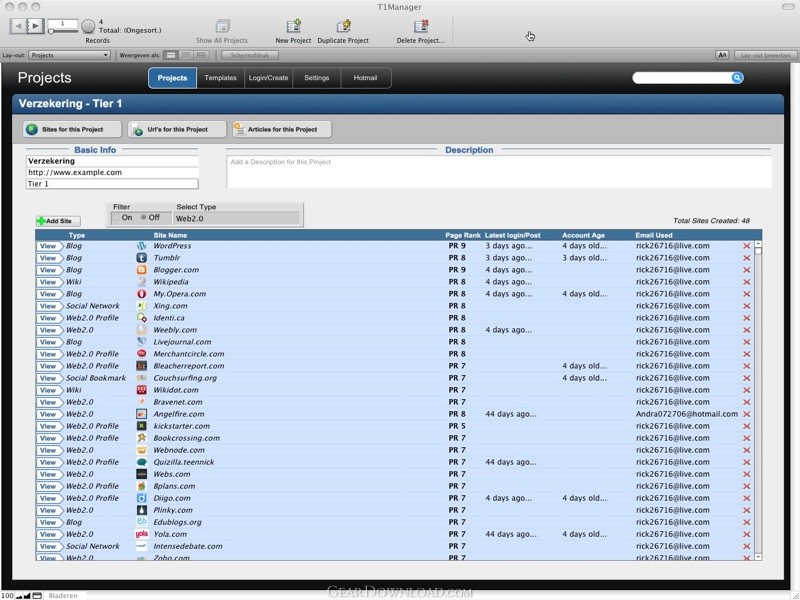The width and height of the screenshot is (800, 600).
Task: Click View button for Xing.com row
Action: click(x=48, y=306)
